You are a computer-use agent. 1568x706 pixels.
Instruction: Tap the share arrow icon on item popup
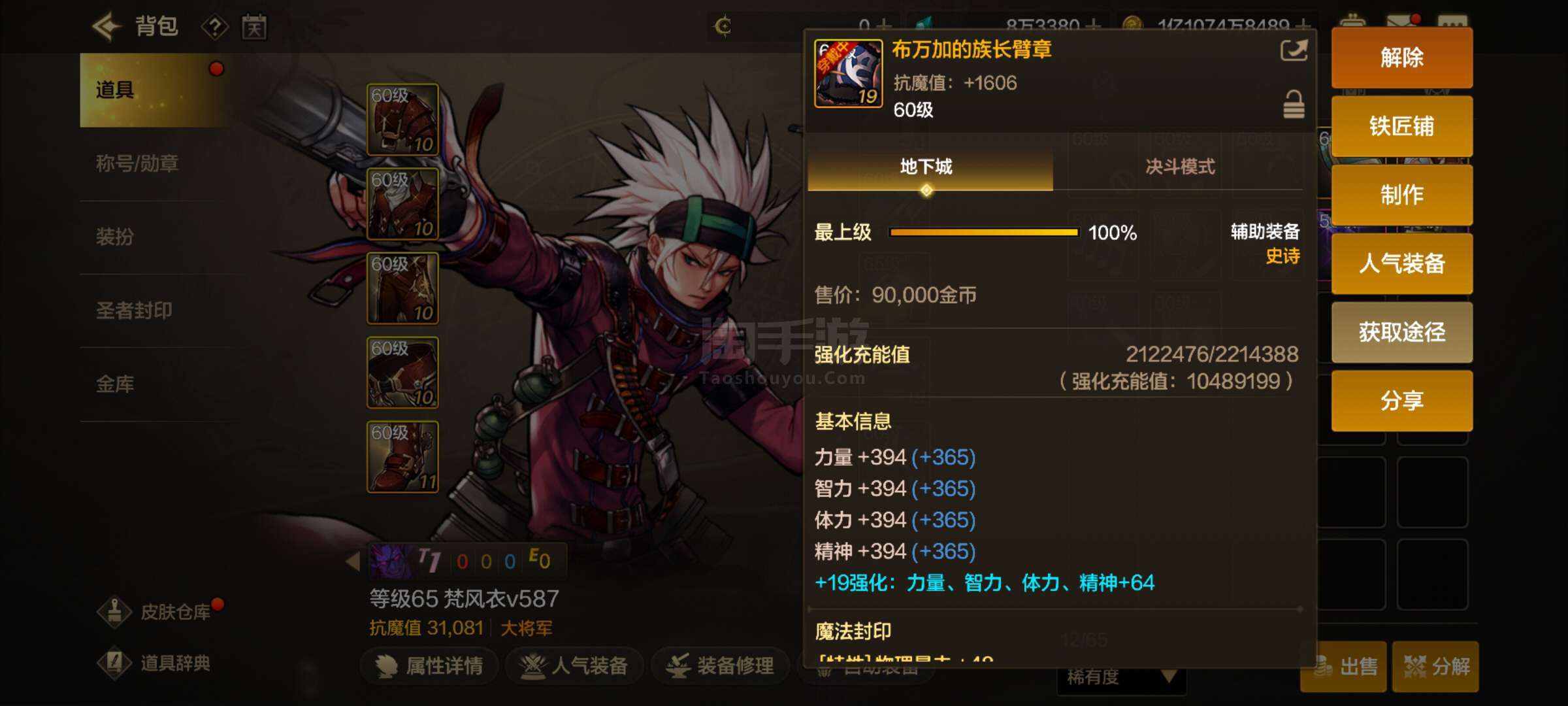coord(1294,51)
